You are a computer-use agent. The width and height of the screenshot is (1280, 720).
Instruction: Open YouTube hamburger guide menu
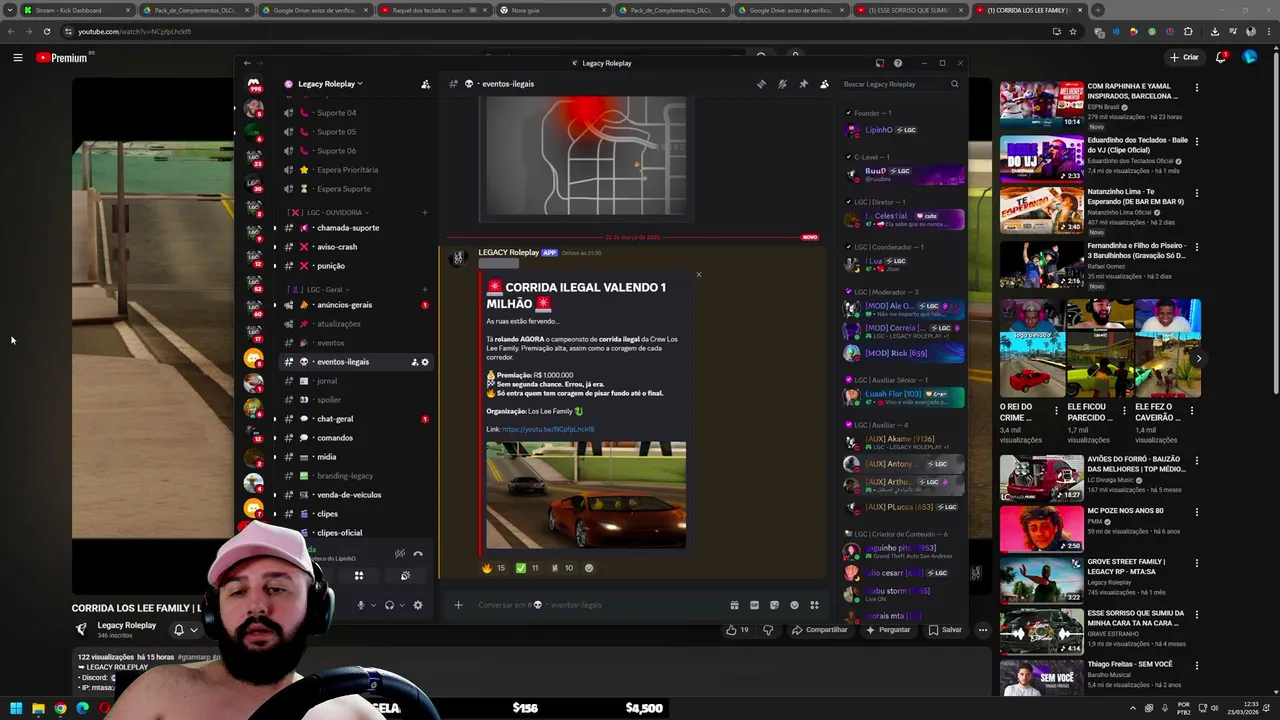[17, 58]
